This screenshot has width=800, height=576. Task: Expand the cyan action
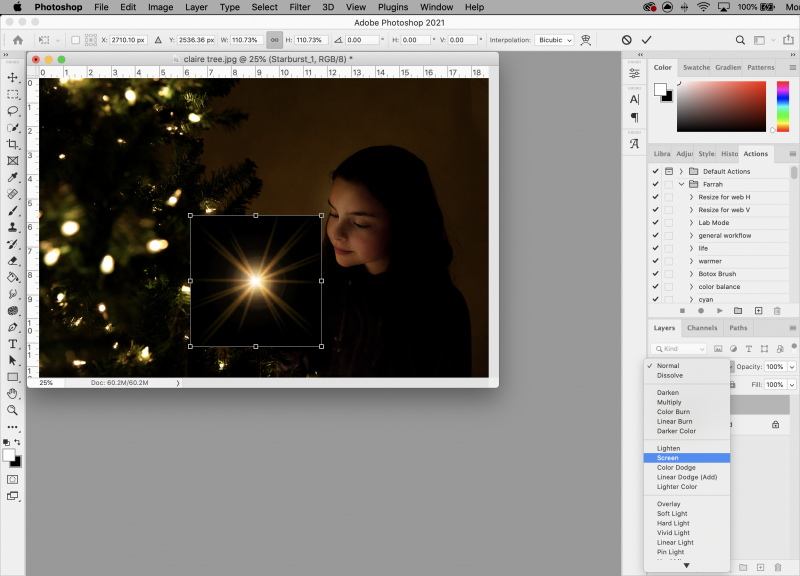click(x=691, y=299)
